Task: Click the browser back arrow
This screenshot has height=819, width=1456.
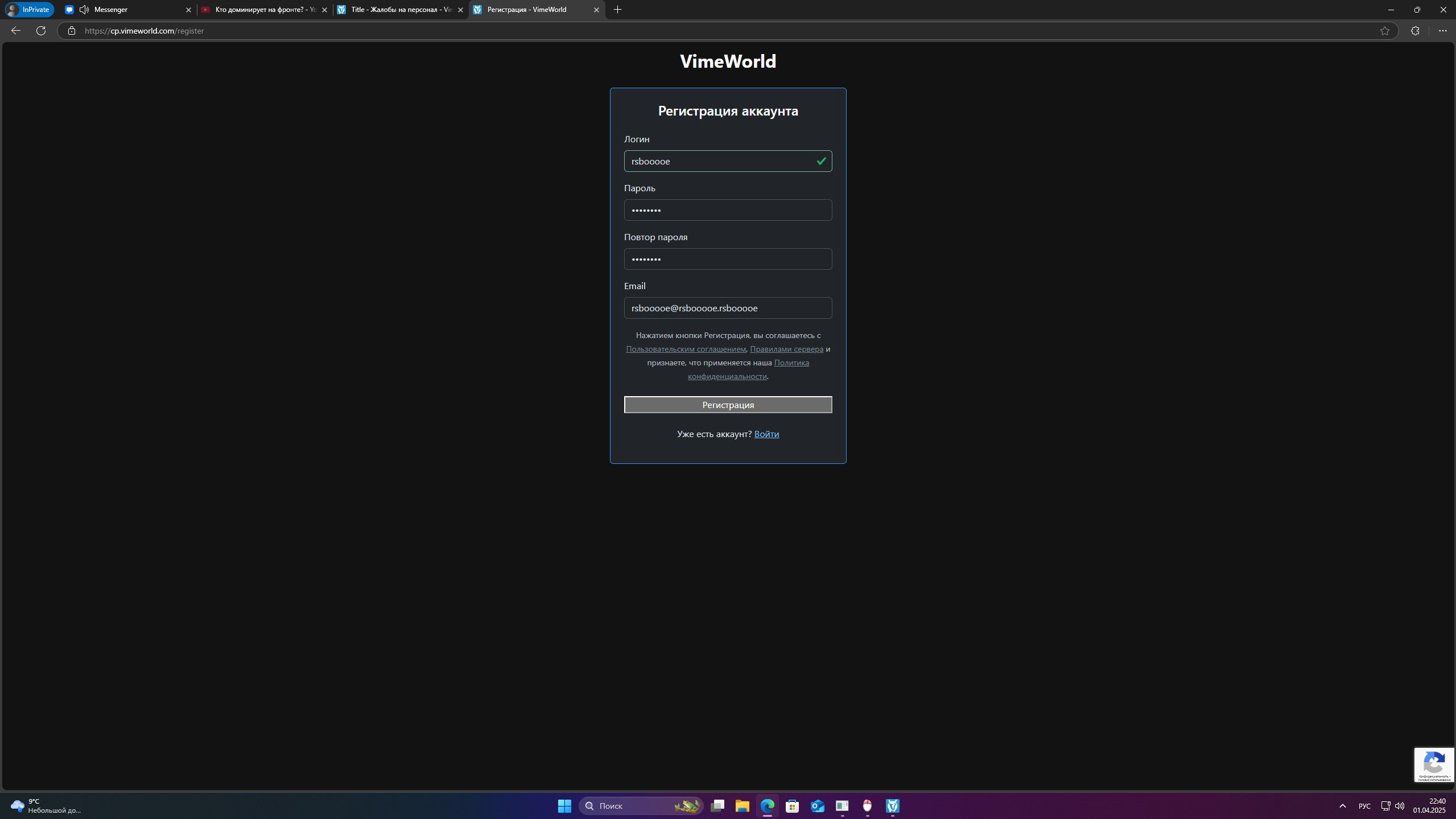Action: click(16, 31)
